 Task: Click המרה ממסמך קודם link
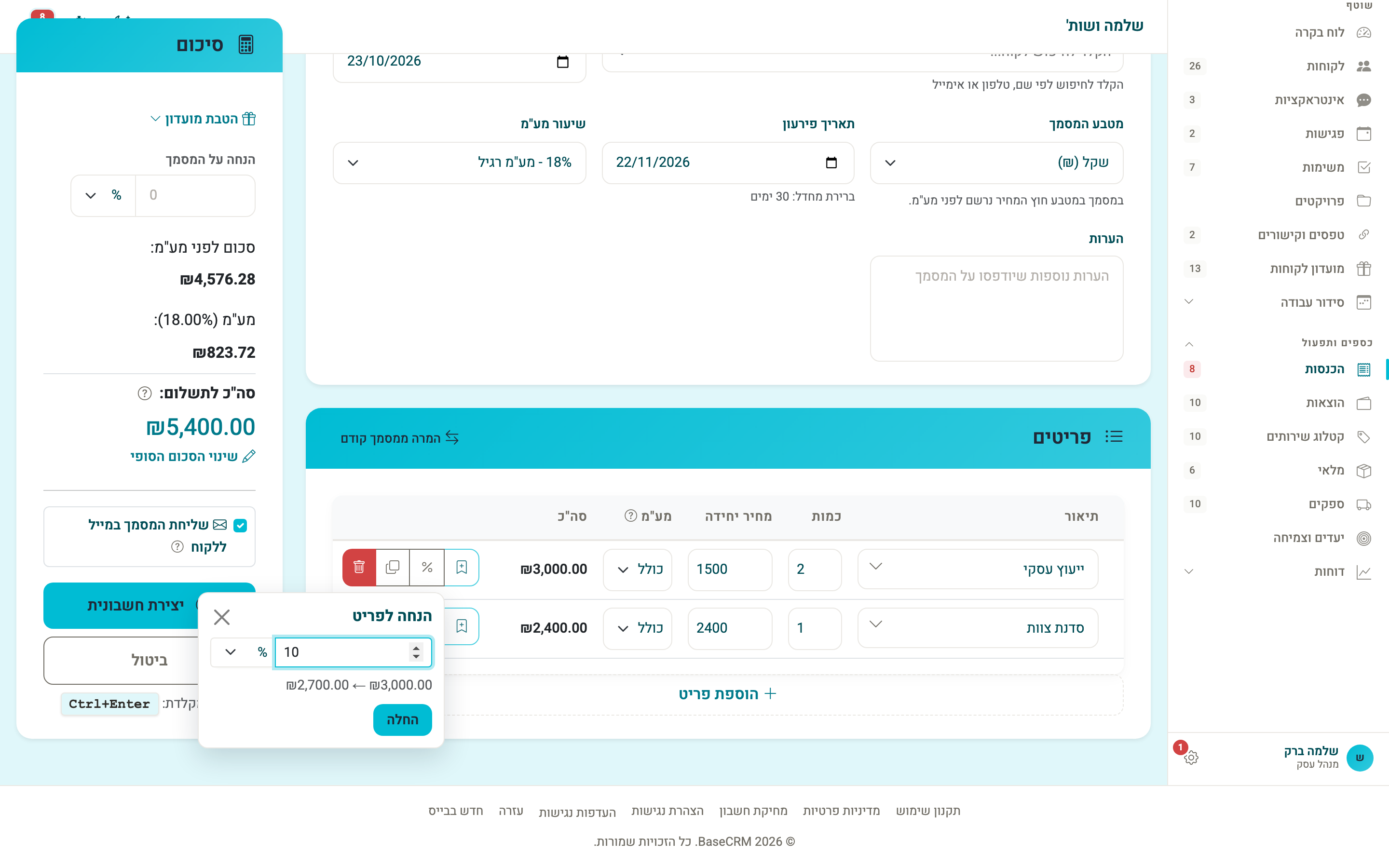coord(400,438)
